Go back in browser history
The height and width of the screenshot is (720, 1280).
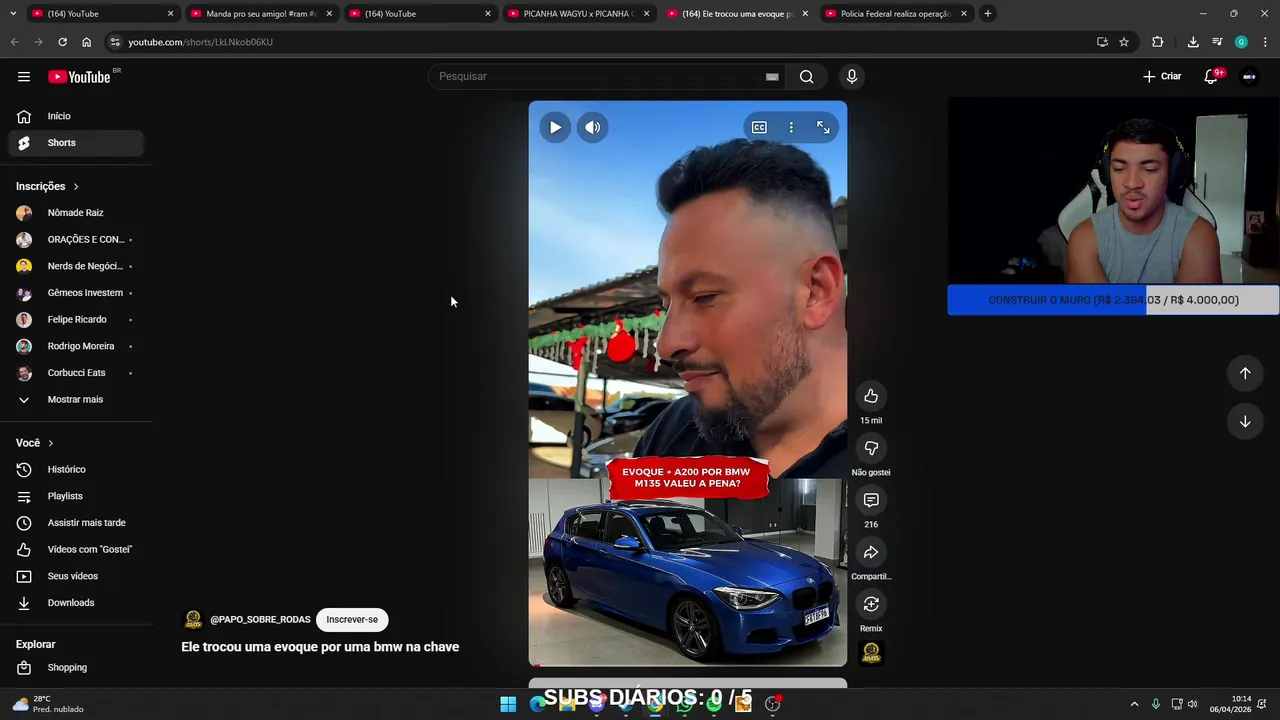[14, 42]
